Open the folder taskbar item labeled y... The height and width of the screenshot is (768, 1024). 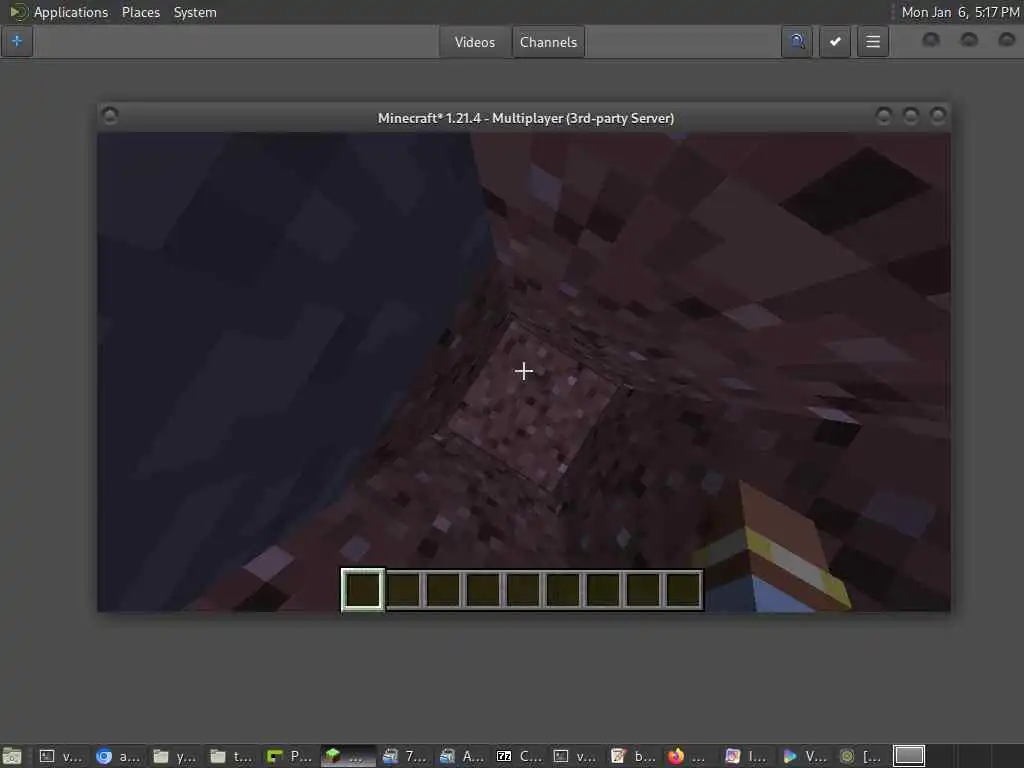pos(175,756)
